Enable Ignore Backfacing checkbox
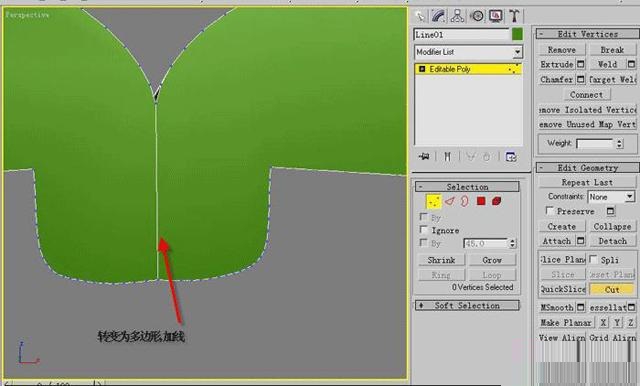 (x=424, y=230)
